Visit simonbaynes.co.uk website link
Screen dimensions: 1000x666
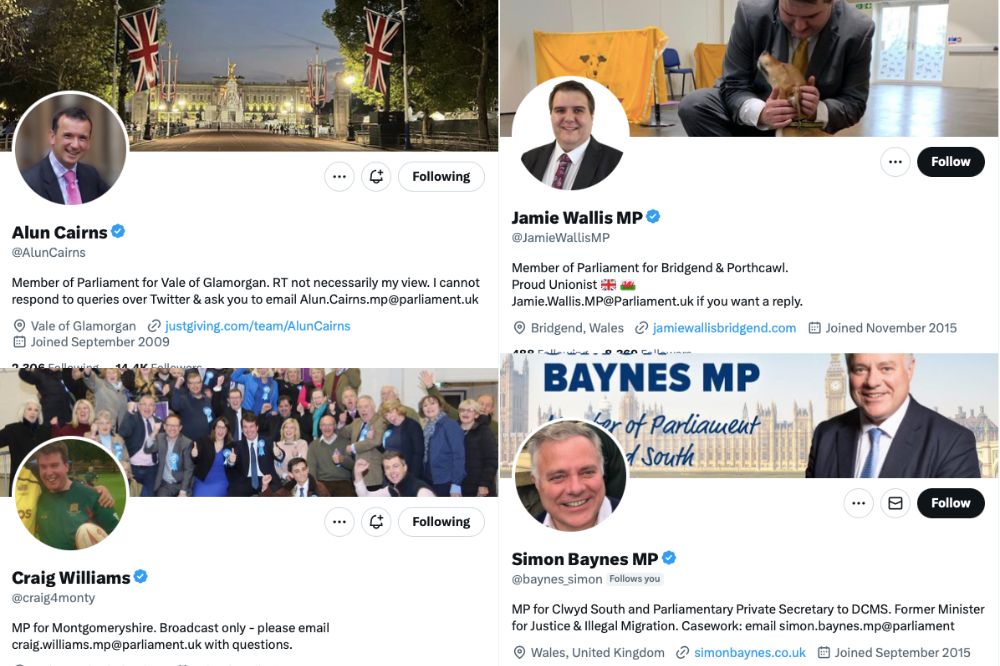pyautogui.click(x=750, y=653)
